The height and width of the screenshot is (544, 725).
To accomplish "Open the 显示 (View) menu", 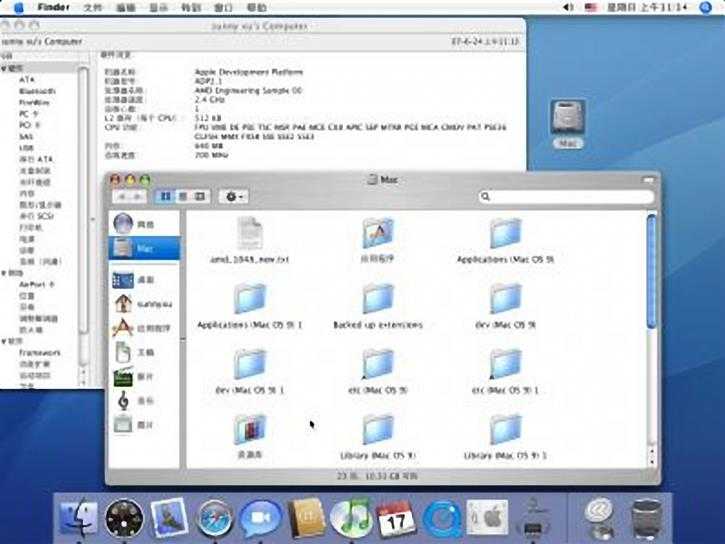I will pyautogui.click(x=158, y=7).
